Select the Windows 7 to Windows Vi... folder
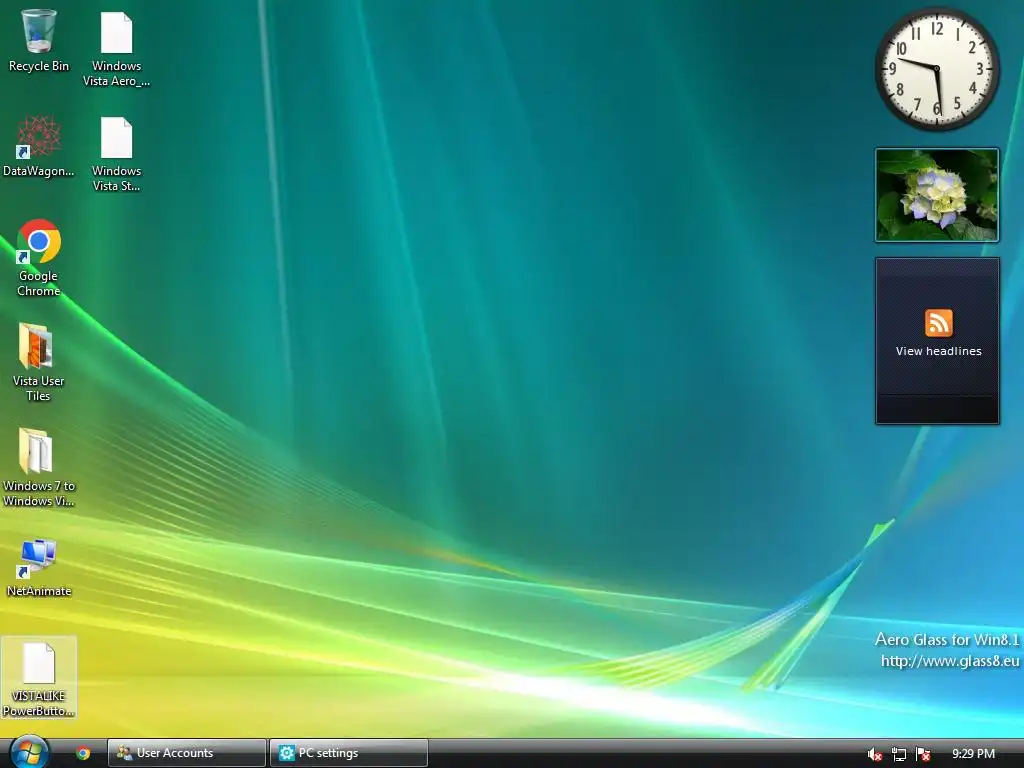 coord(39,468)
